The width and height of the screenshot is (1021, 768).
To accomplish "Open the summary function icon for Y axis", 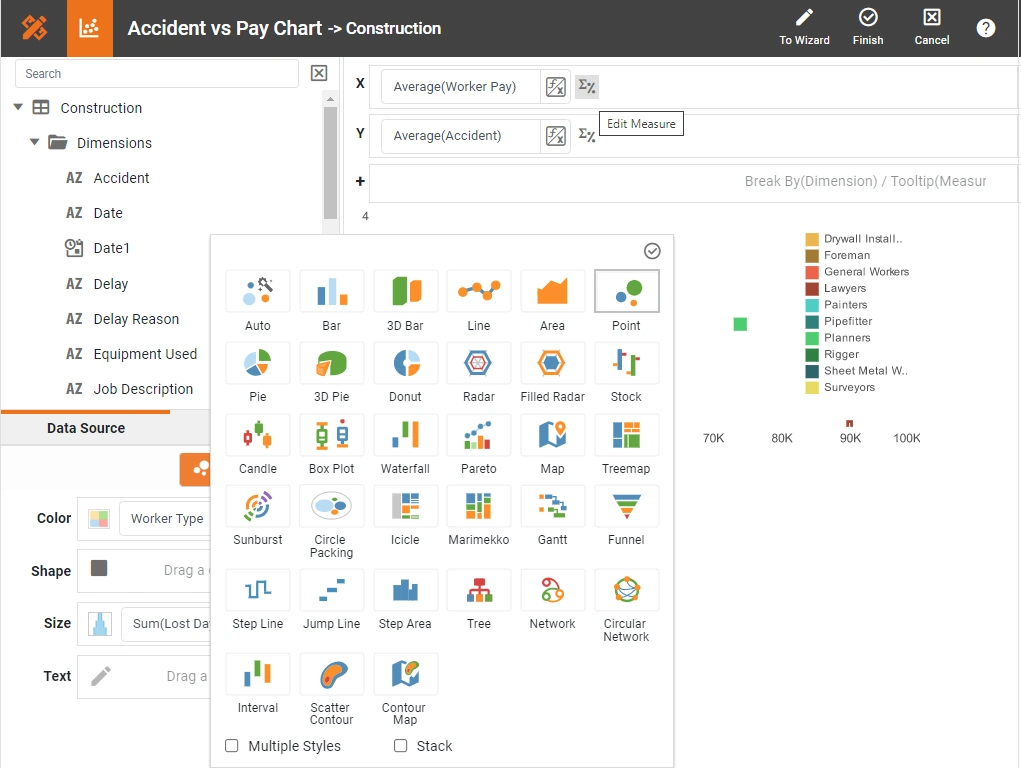I will (x=586, y=138).
